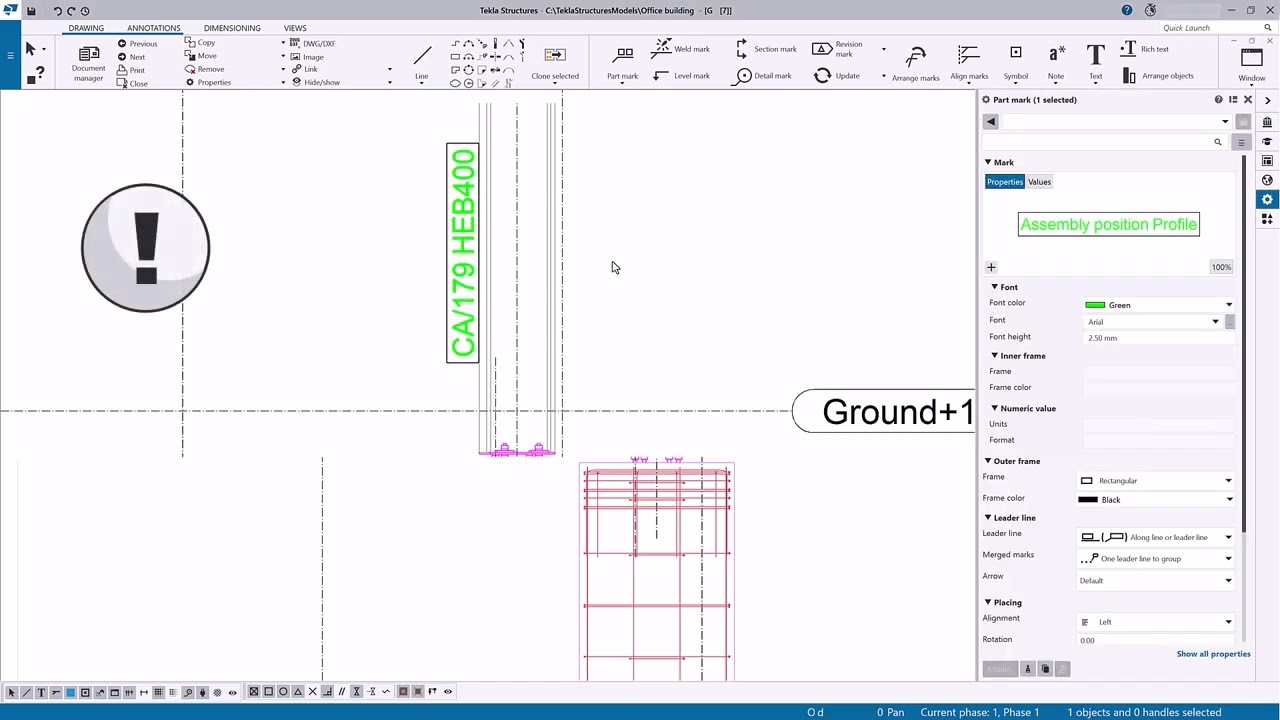Viewport: 1280px width, 720px height.
Task: Add a Part mark
Action: pos(622,62)
